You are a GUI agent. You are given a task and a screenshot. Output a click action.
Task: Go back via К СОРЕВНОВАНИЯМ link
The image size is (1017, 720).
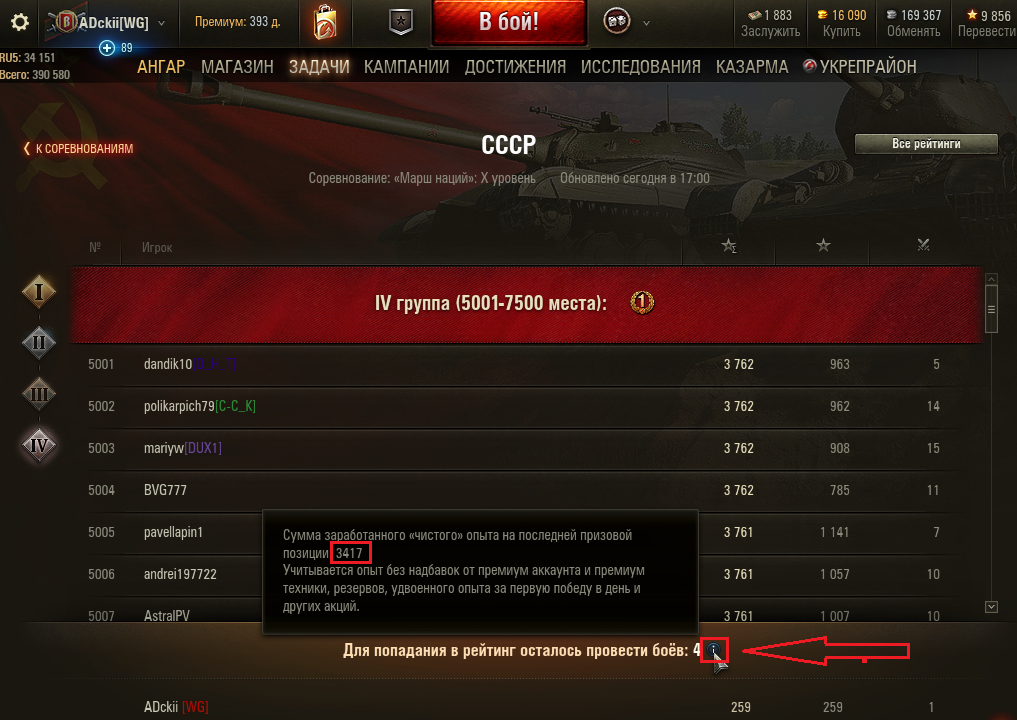(78, 149)
